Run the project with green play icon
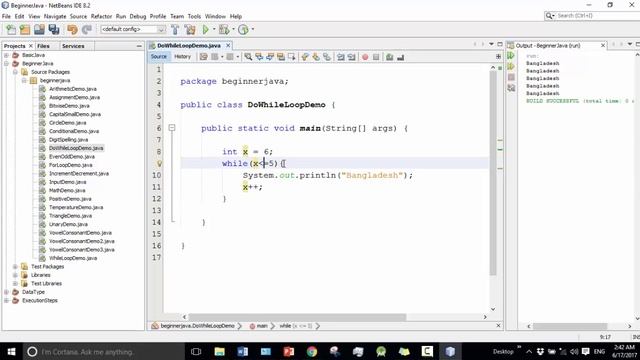The width and height of the screenshot is (640, 360). pos(205,29)
